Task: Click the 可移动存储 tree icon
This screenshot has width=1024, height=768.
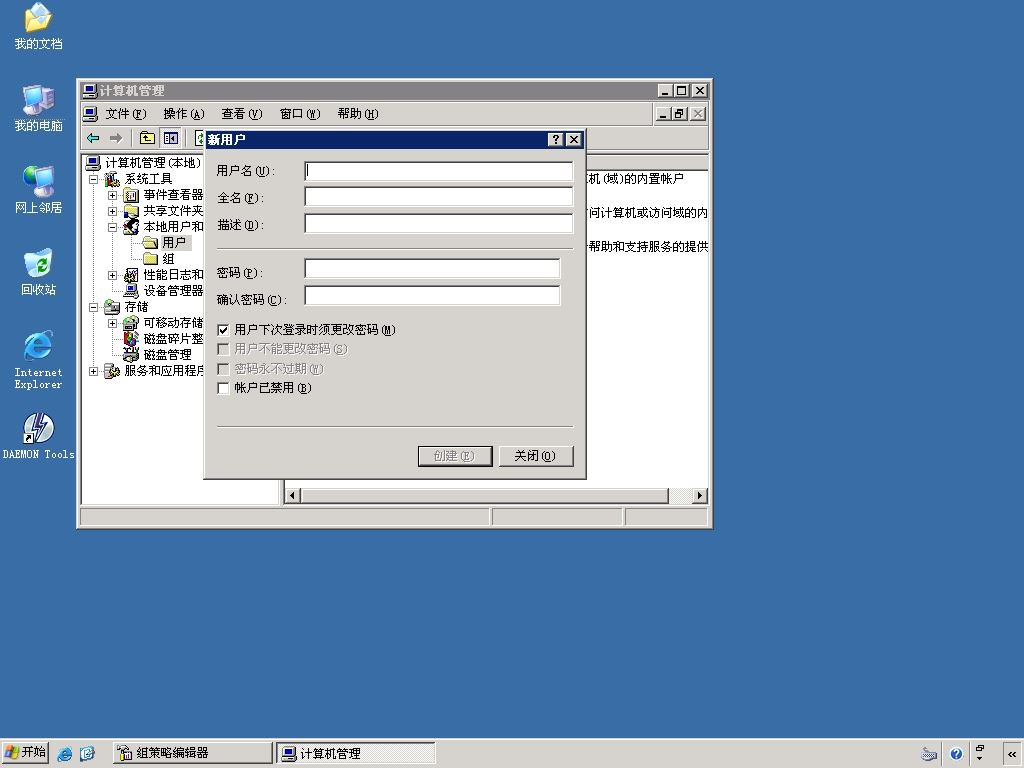Action: coord(131,323)
